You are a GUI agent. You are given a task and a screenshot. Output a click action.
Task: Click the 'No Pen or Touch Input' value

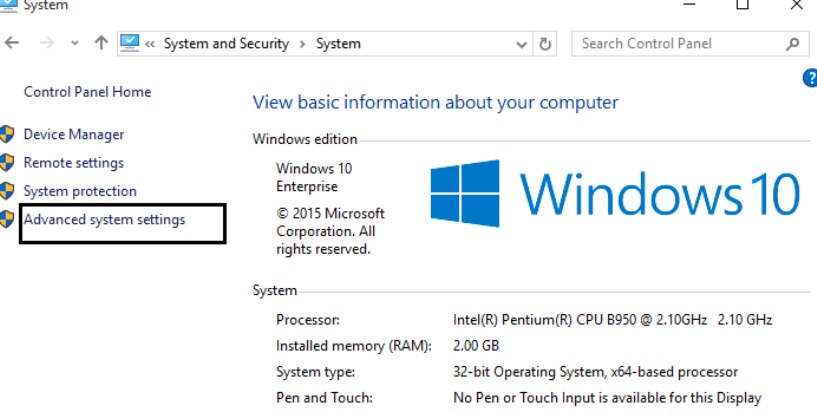point(608,398)
